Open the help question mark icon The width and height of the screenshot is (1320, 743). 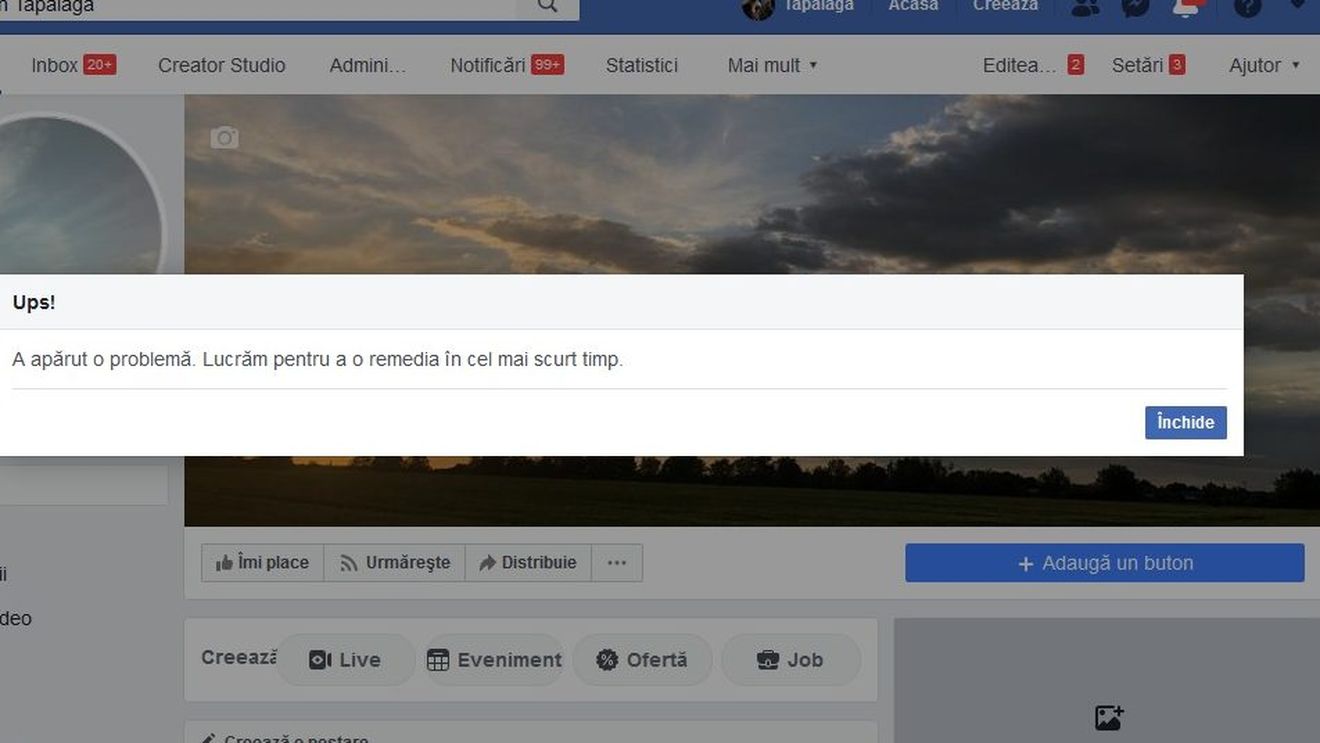click(1247, 7)
